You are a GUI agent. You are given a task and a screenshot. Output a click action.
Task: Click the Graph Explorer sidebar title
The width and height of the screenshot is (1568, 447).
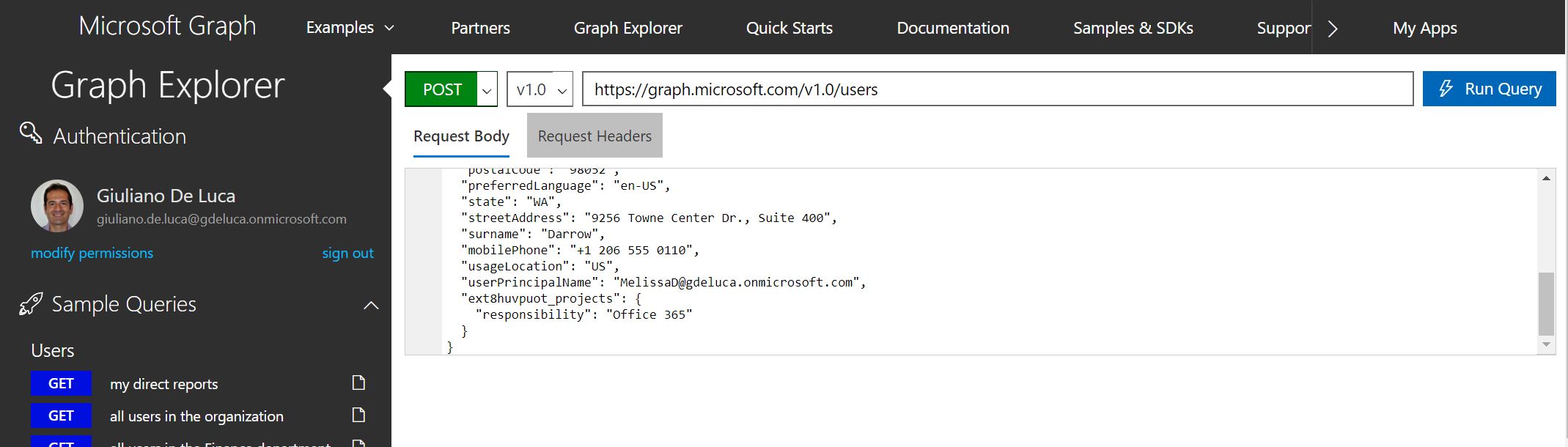pyautogui.click(x=168, y=85)
